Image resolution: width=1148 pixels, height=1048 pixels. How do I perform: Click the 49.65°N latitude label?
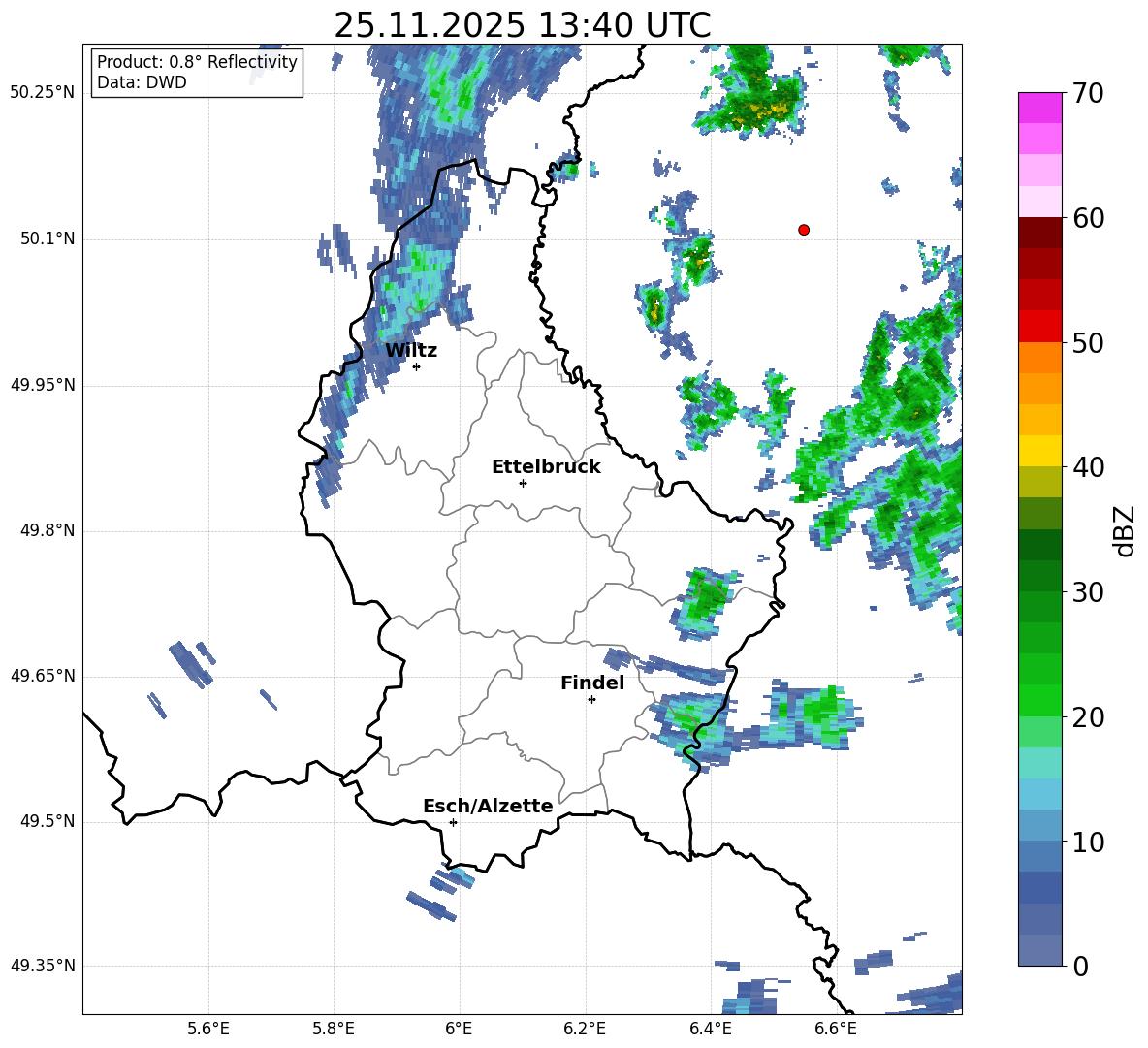43,675
